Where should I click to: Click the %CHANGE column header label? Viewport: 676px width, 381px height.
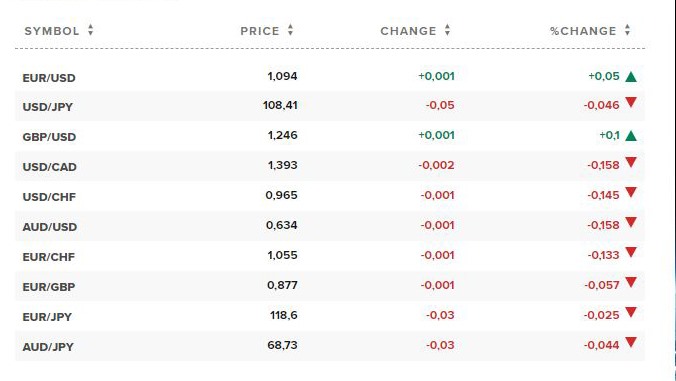pos(583,31)
